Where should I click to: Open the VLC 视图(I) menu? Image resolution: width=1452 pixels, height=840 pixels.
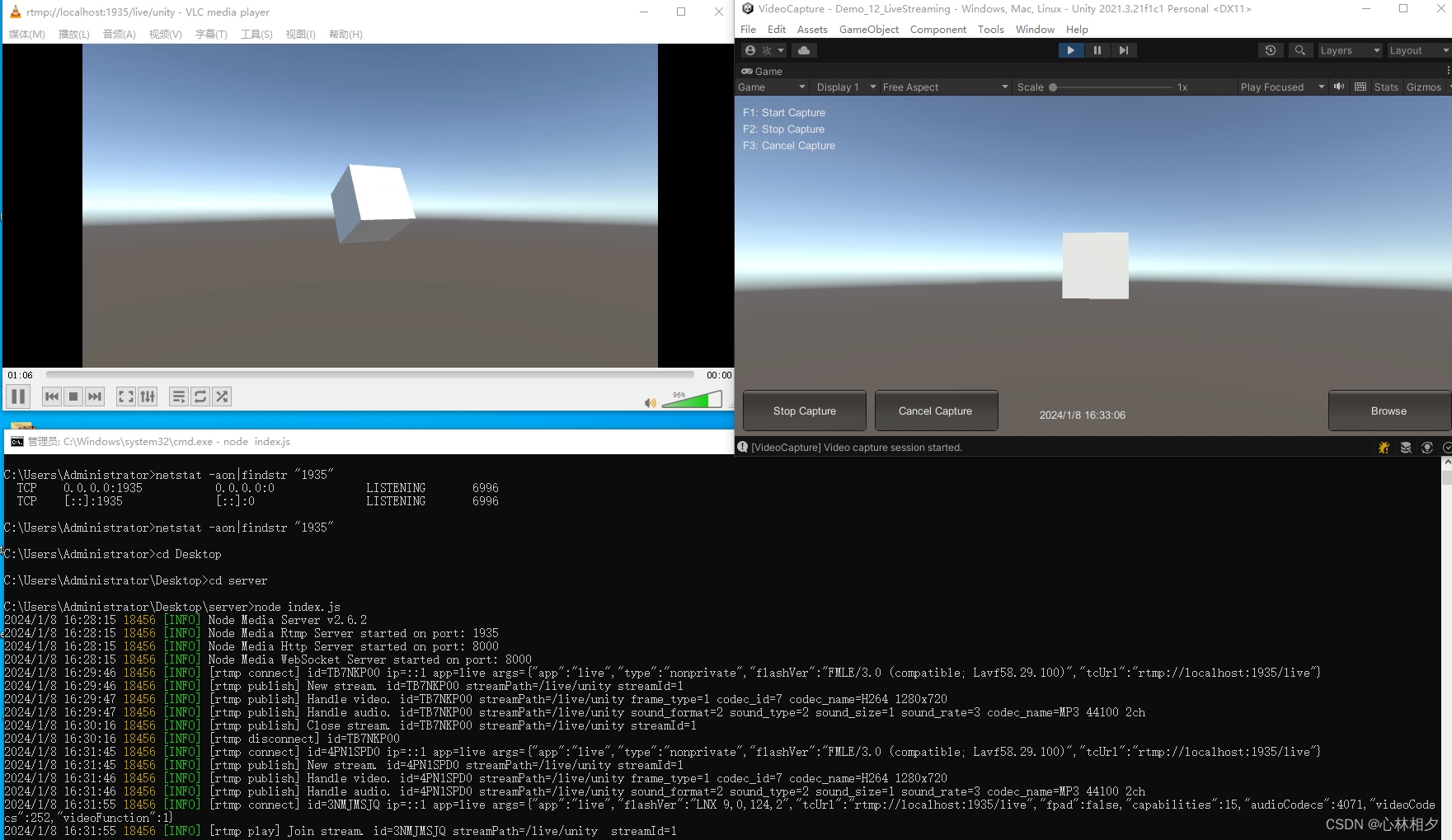(301, 34)
